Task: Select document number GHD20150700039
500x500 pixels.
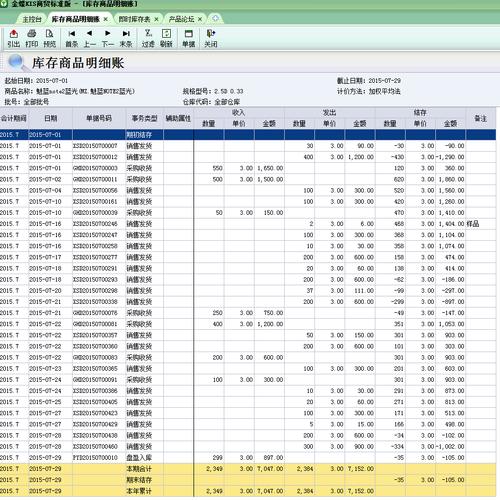Action: (x=95, y=213)
